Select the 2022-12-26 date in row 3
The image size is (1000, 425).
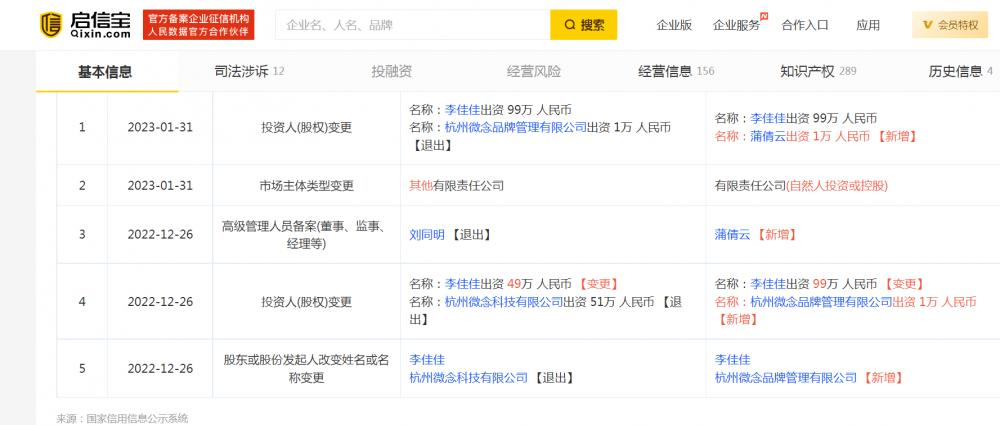pyautogui.click(x=160, y=235)
